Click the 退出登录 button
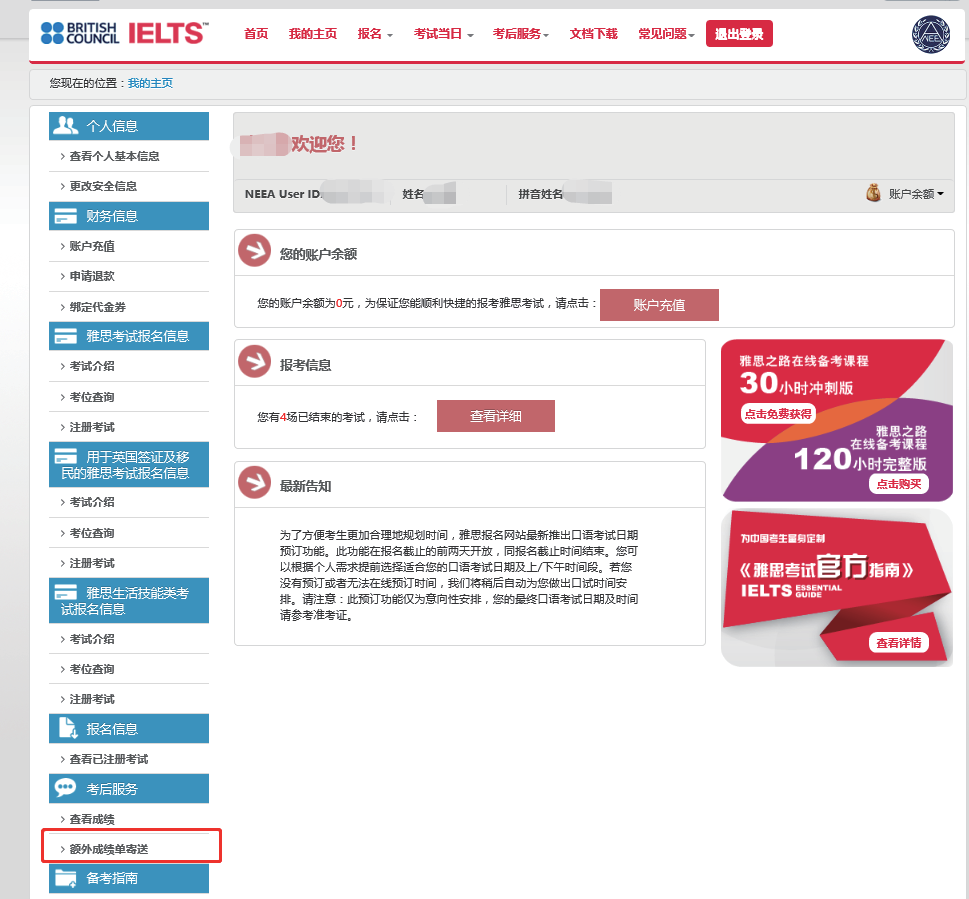Image resolution: width=969 pixels, height=899 pixels. 739,34
